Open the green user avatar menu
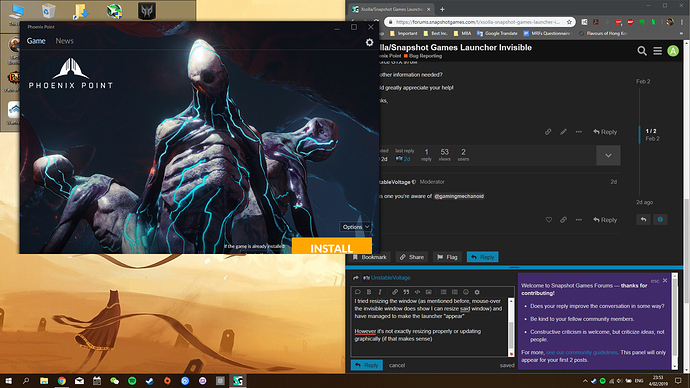690x388 pixels. point(673,51)
